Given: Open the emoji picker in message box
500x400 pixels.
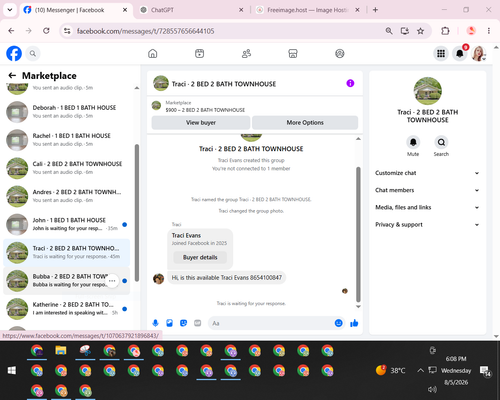Looking at the screenshot, I should (338, 323).
